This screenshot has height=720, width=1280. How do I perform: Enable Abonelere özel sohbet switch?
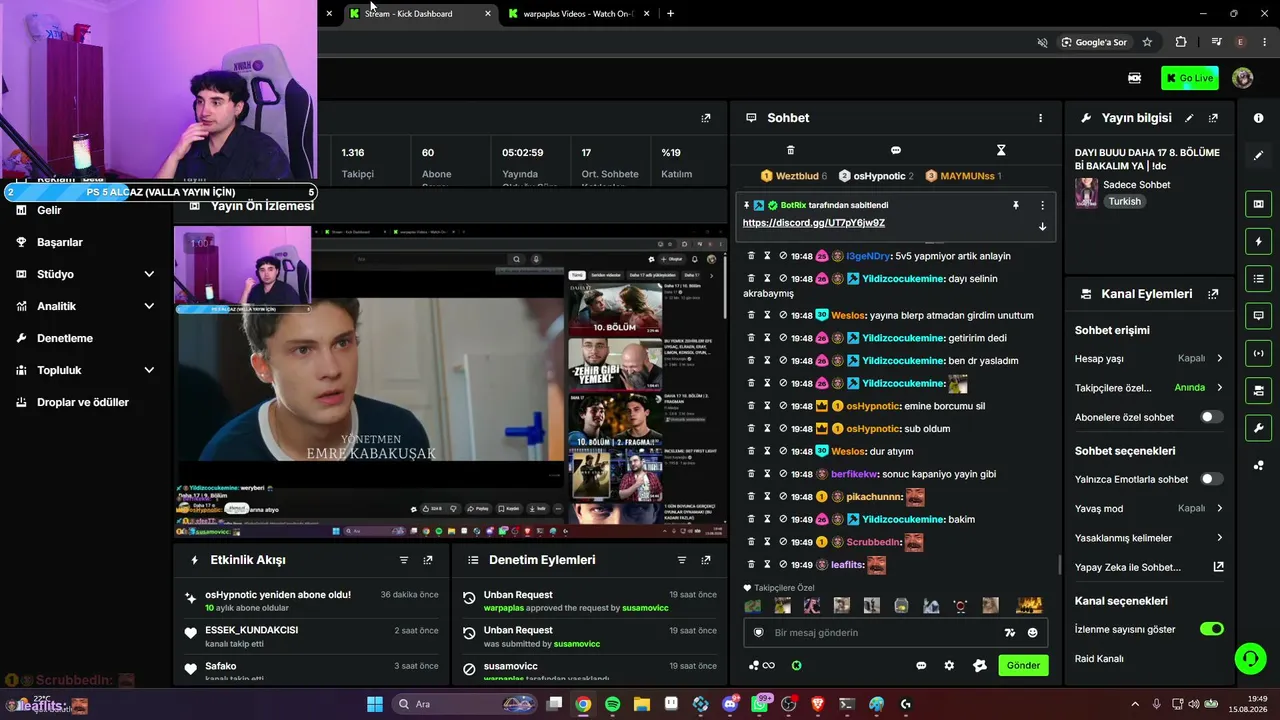click(x=1211, y=417)
